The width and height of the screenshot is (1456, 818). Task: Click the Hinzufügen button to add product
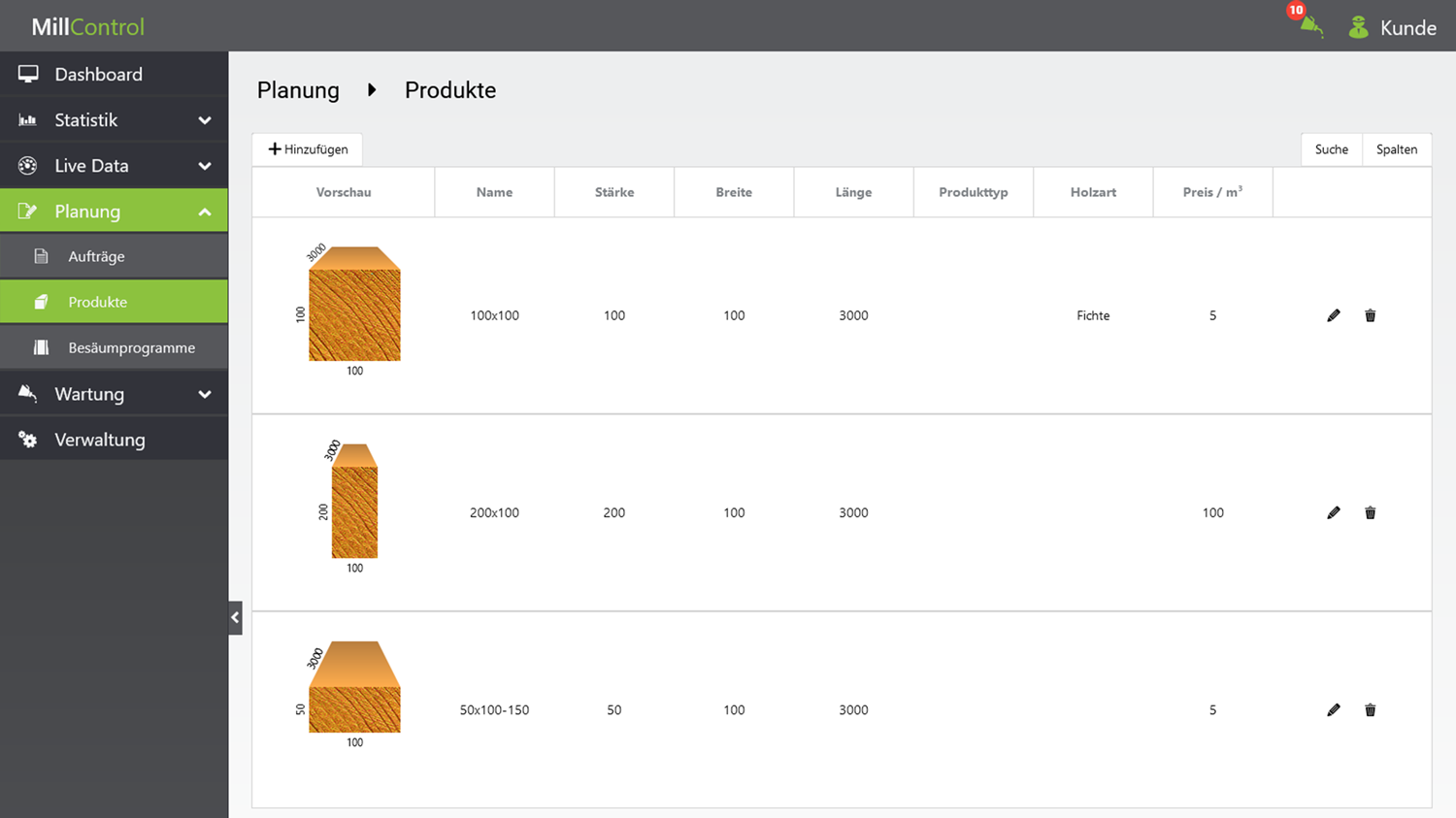pyautogui.click(x=308, y=149)
